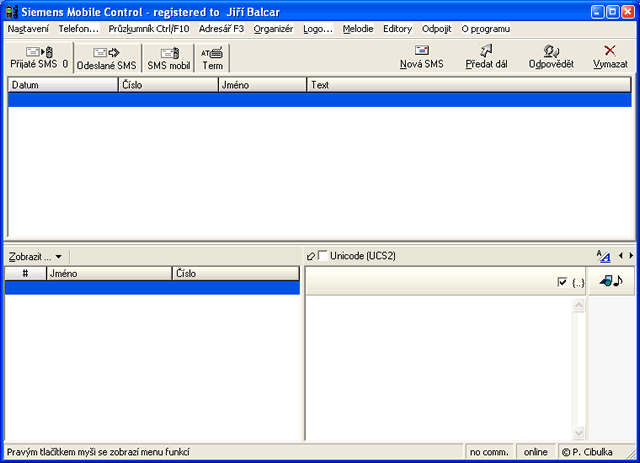This screenshot has height=463, width=640.
Task: Click inside the message text area
Action: coord(439,368)
